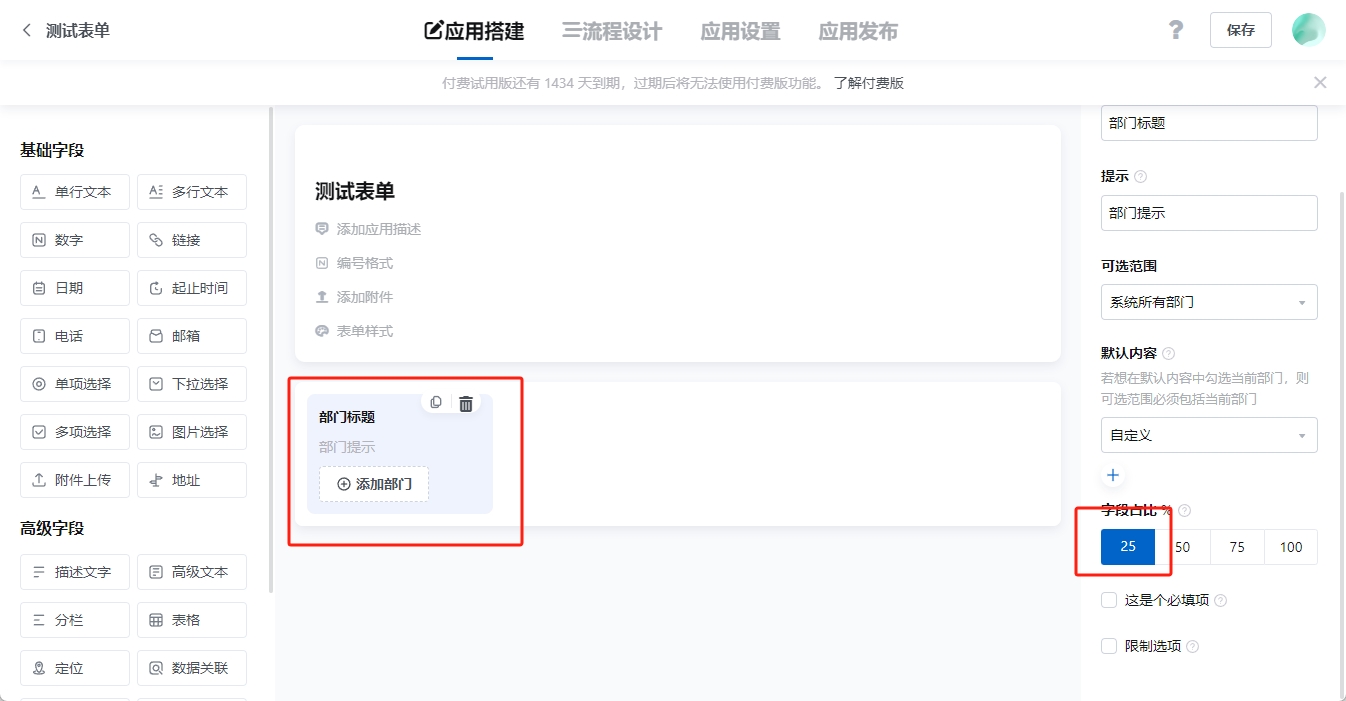
Task: Click the copy icon on the department field
Action: 436,403
